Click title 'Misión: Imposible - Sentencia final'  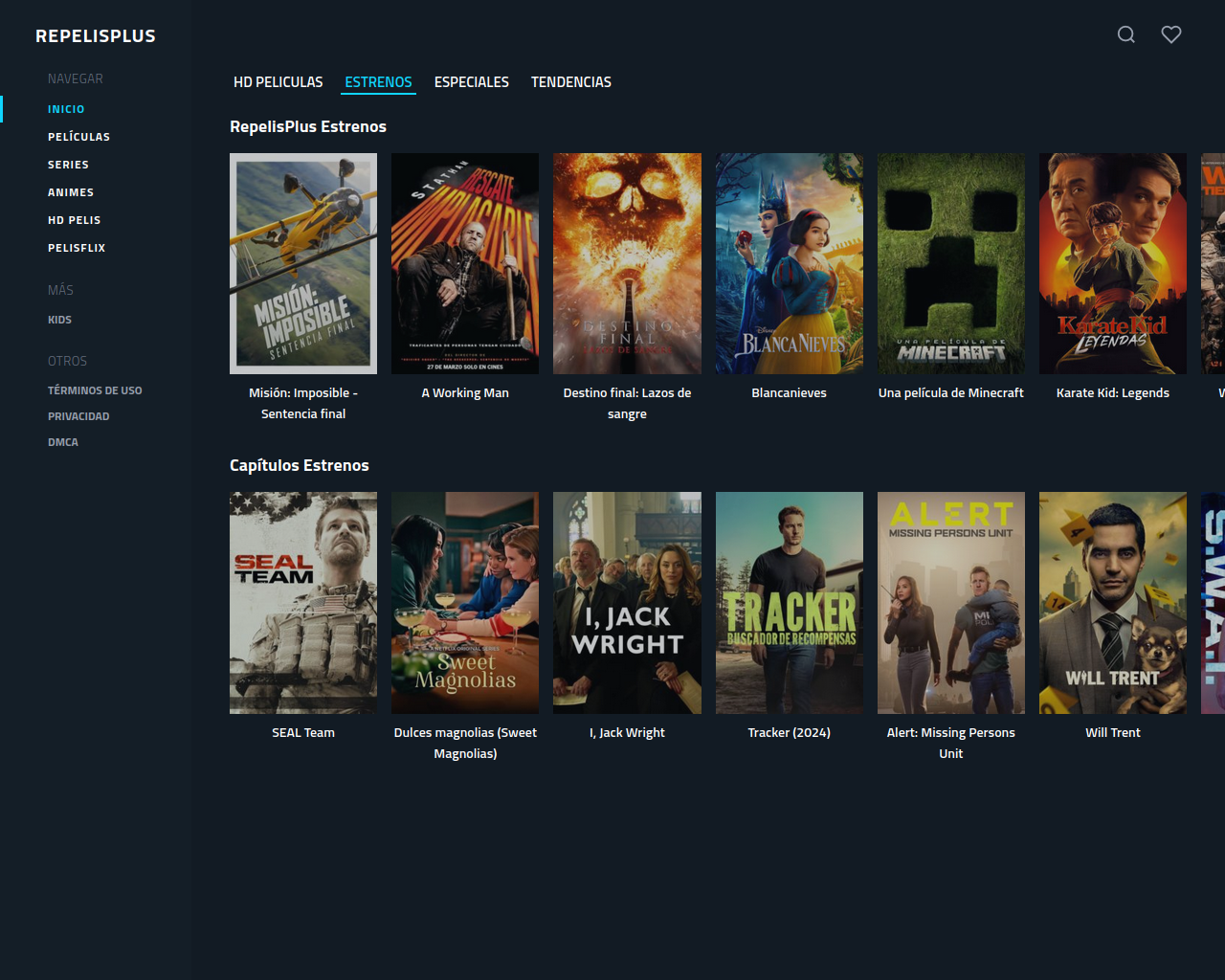[303, 403]
